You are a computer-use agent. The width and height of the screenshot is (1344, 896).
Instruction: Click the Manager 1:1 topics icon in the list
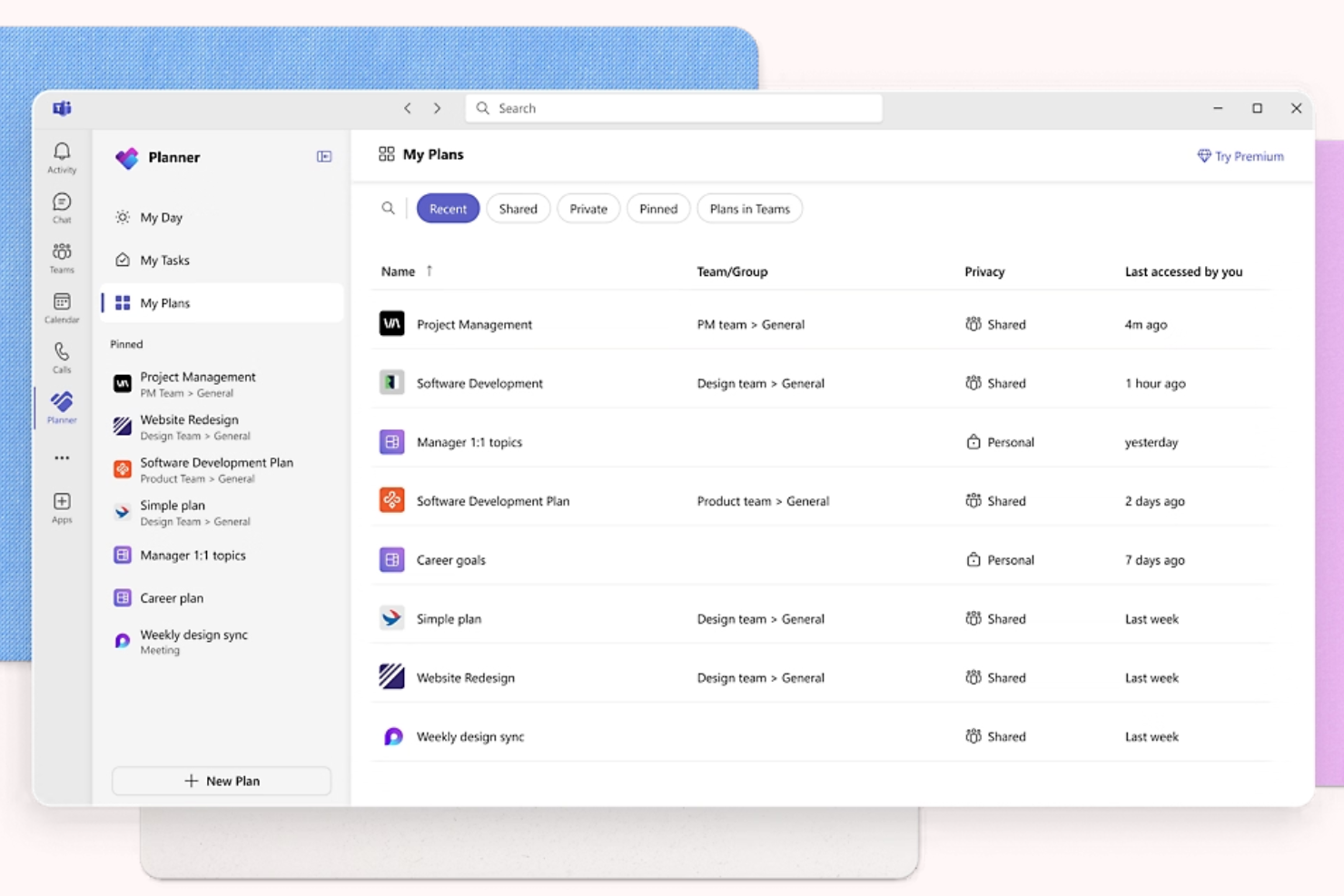tap(391, 442)
